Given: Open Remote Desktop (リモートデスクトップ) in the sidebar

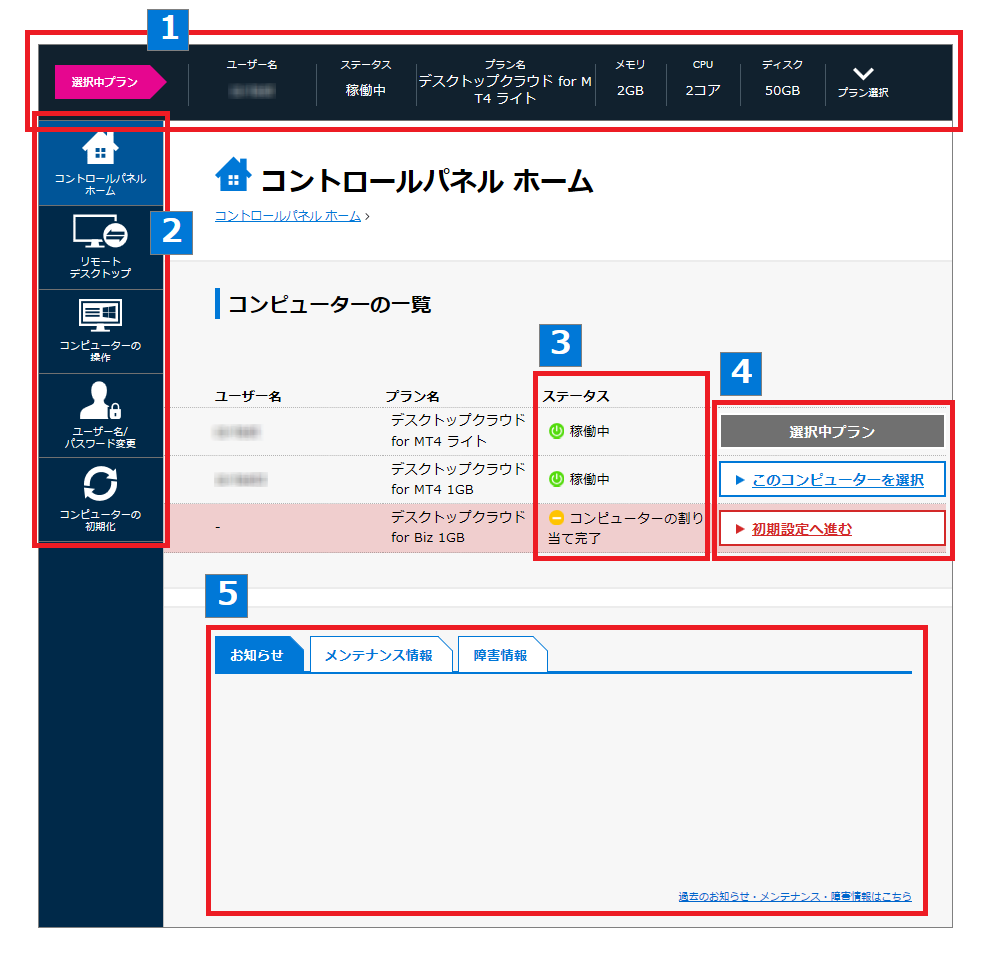Looking at the screenshot, I should pyautogui.click(x=100, y=247).
